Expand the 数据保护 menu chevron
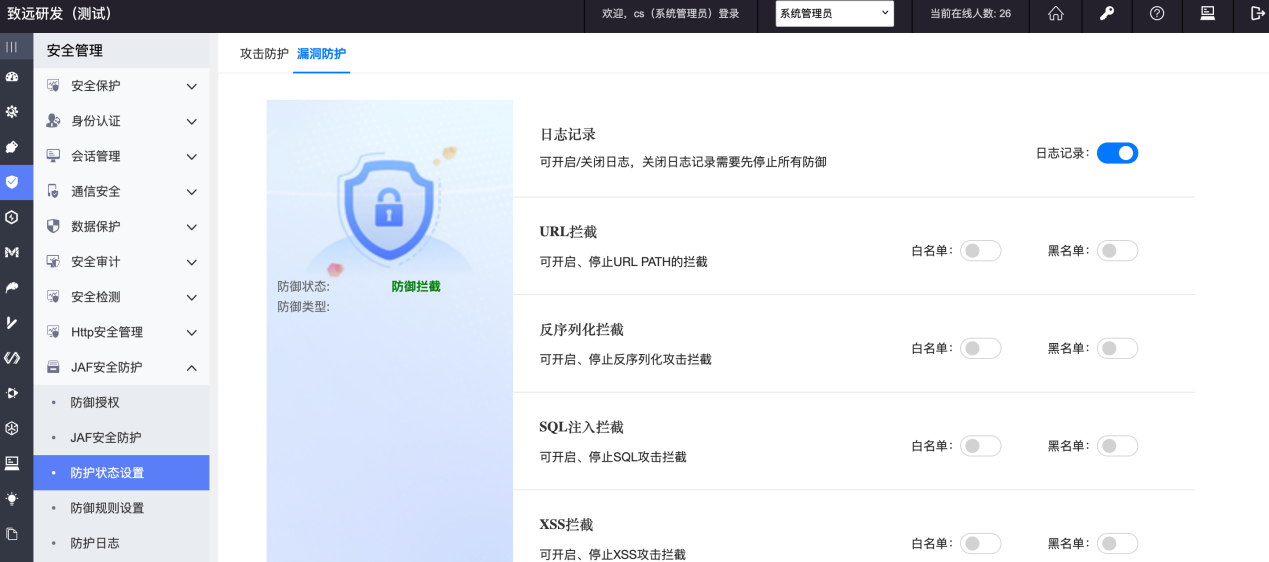The height and width of the screenshot is (562, 1269). point(192,227)
